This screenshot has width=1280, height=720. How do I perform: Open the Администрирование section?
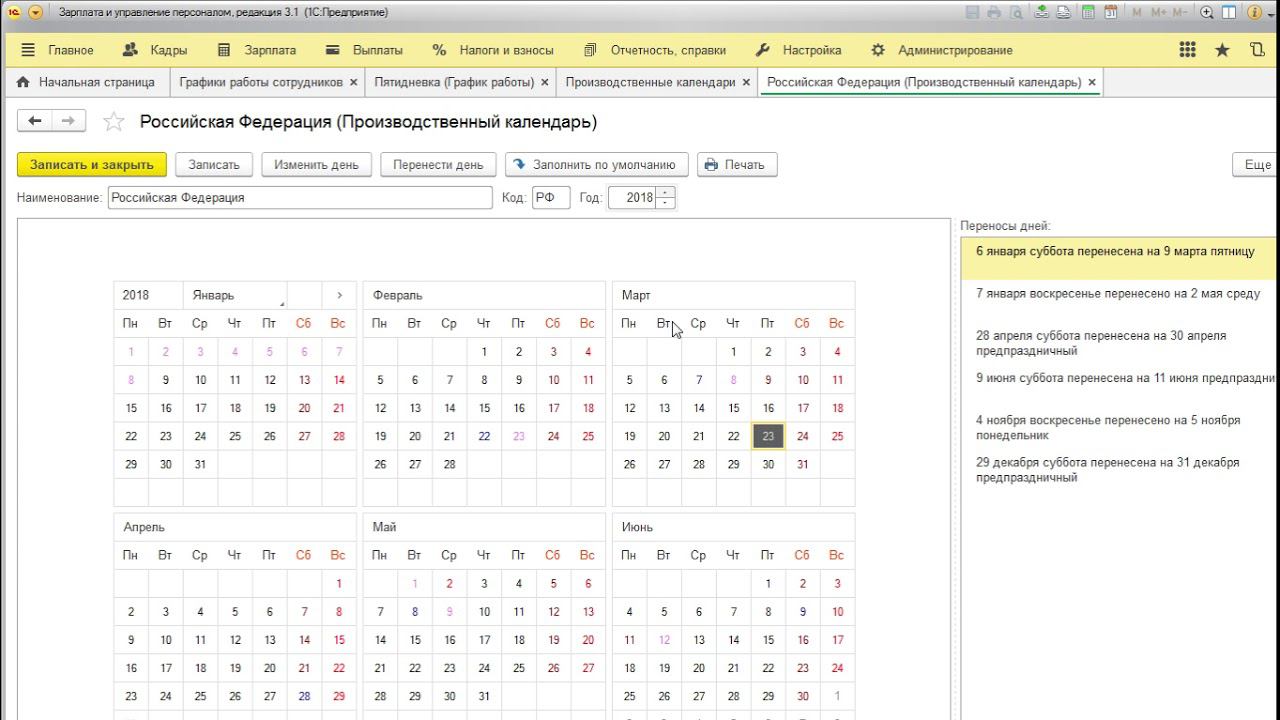coord(942,50)
